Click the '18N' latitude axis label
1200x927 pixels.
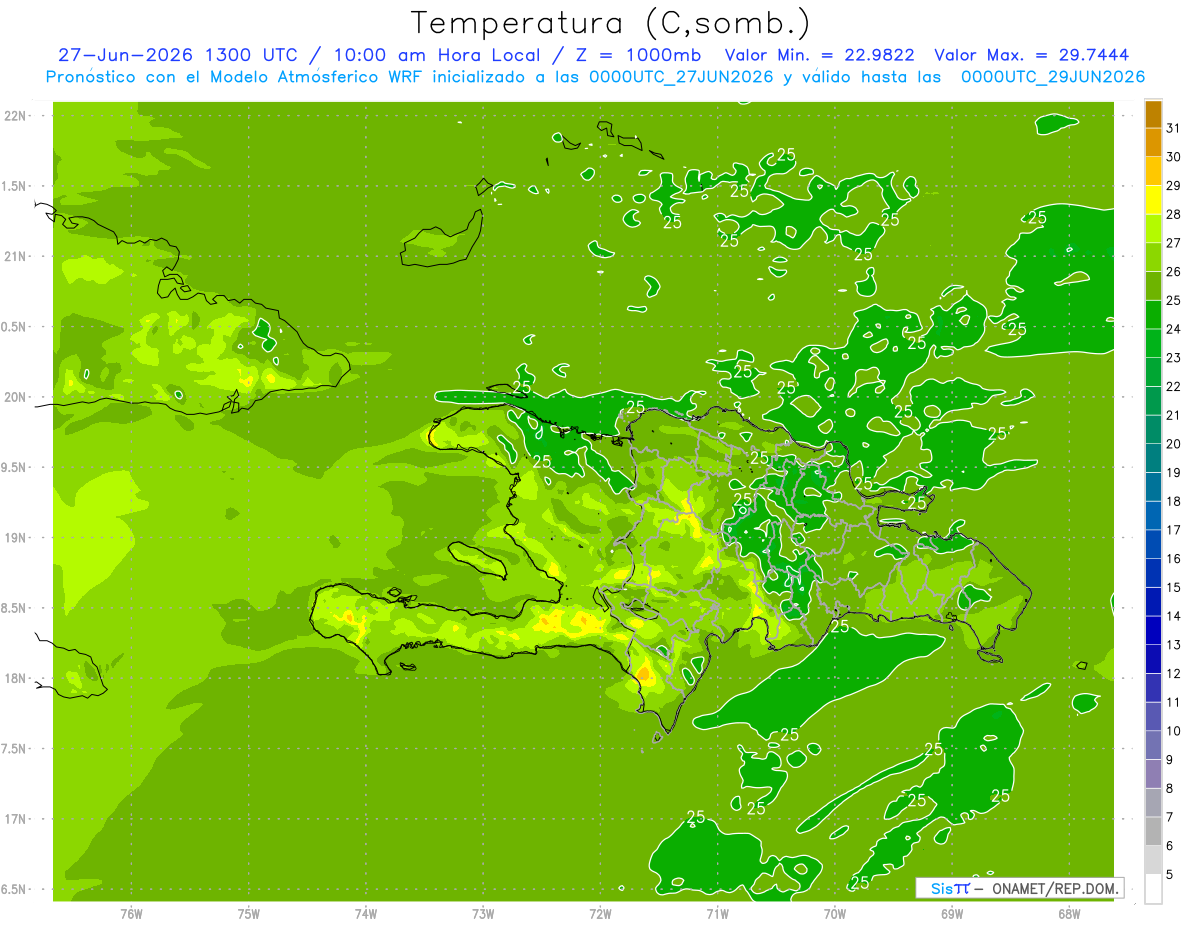pos(17,679)
